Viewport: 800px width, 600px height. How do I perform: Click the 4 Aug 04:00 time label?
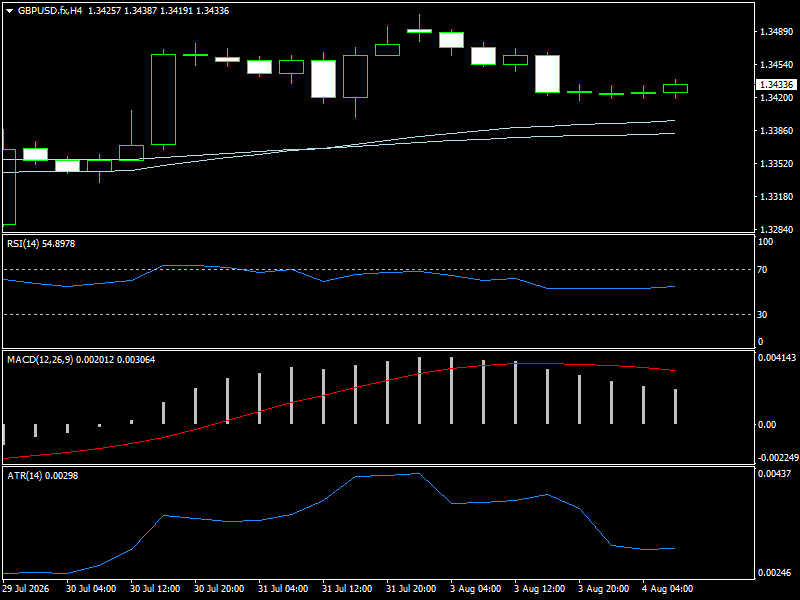pos(667,588)
